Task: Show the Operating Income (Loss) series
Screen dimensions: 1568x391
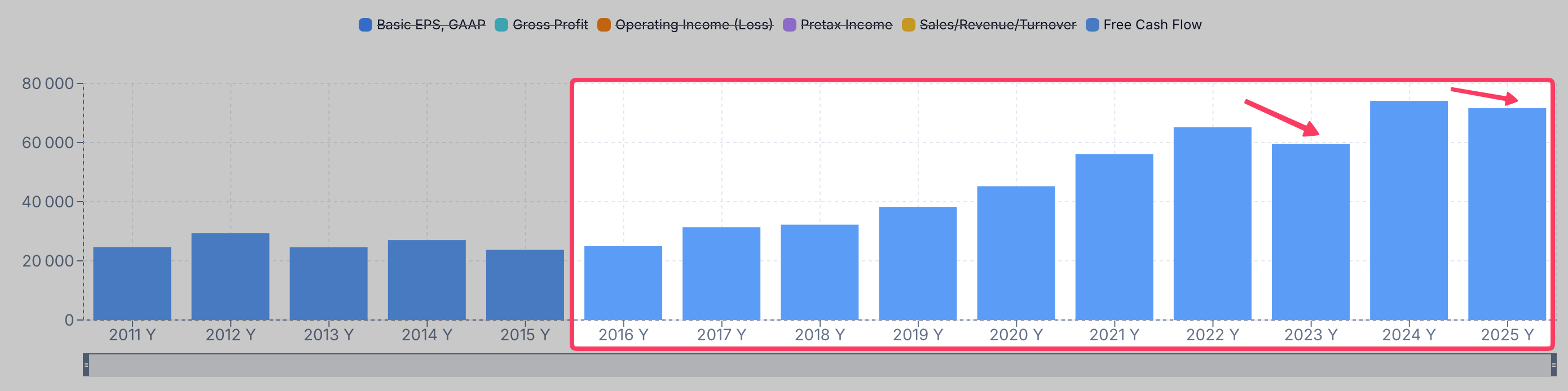Action: click(x=685, y=25)
